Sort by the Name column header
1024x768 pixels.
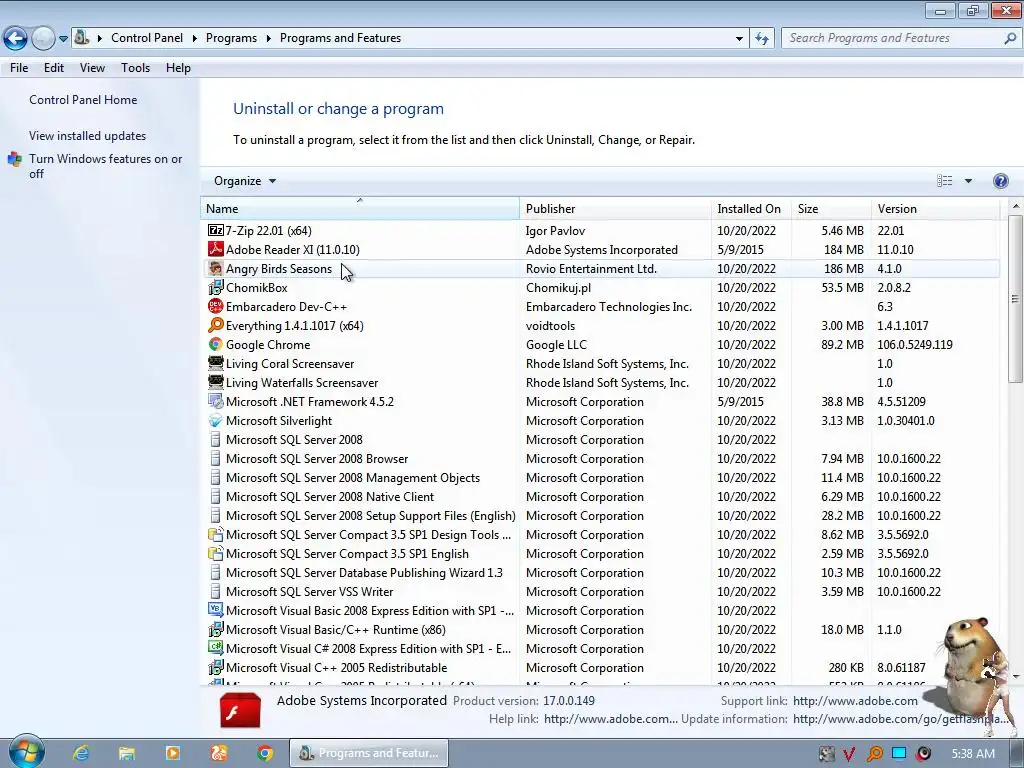click(359, 209)
